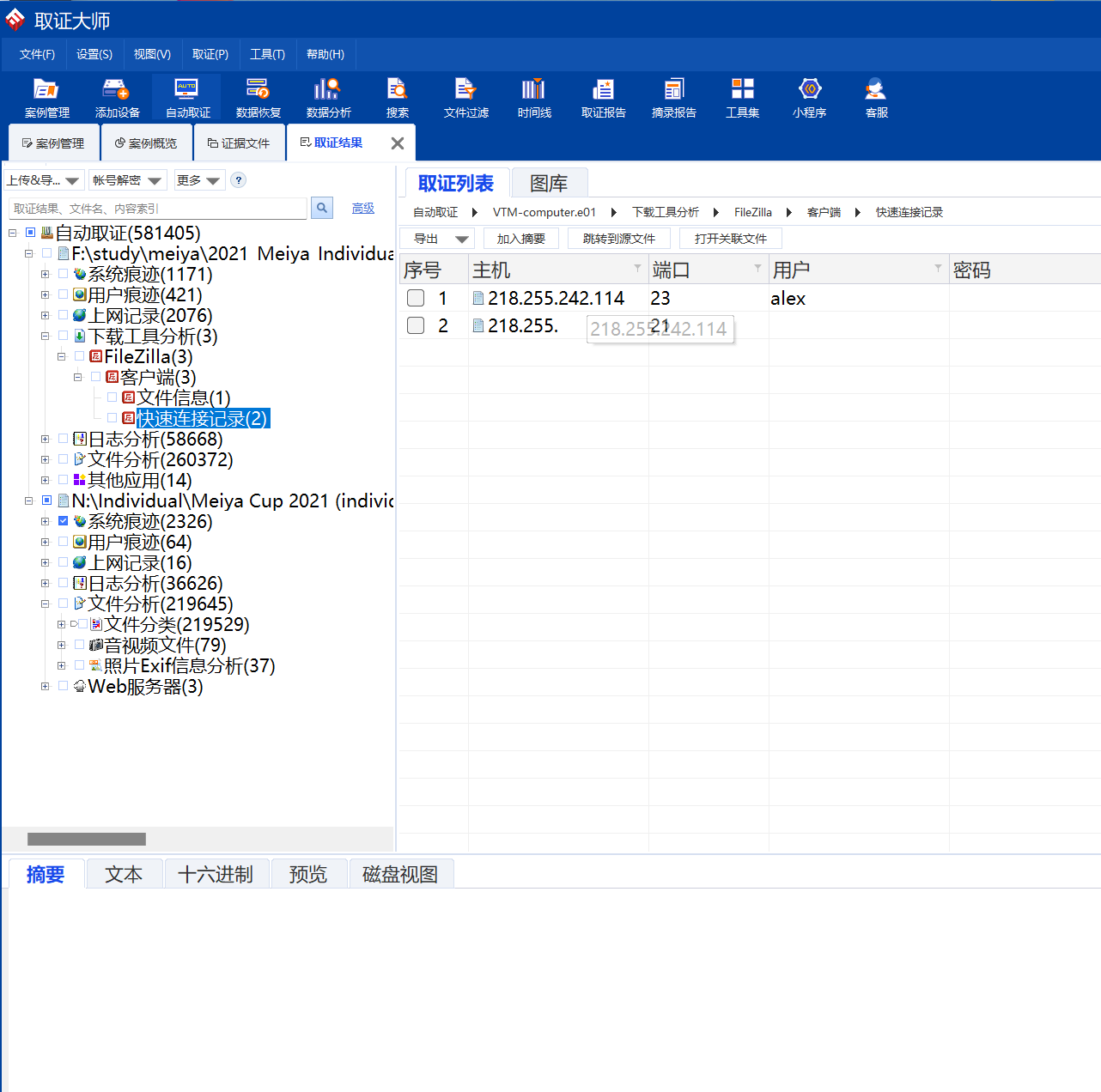Screen dimensions: 1101x1092
Task: Open the 小程序 toolbar icon
Action: [809, 97]
